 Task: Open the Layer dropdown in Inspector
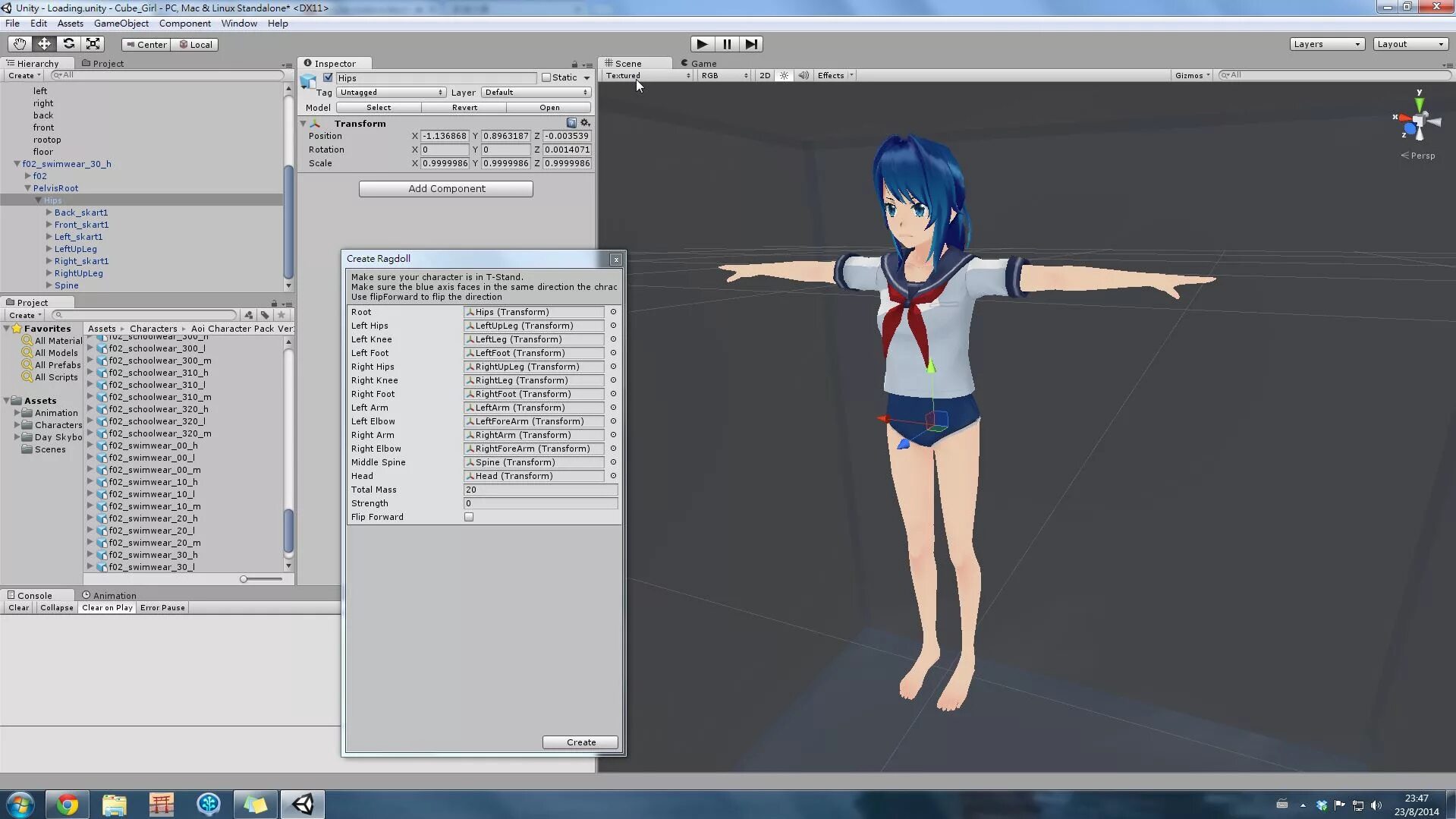(x=536, y=93)
